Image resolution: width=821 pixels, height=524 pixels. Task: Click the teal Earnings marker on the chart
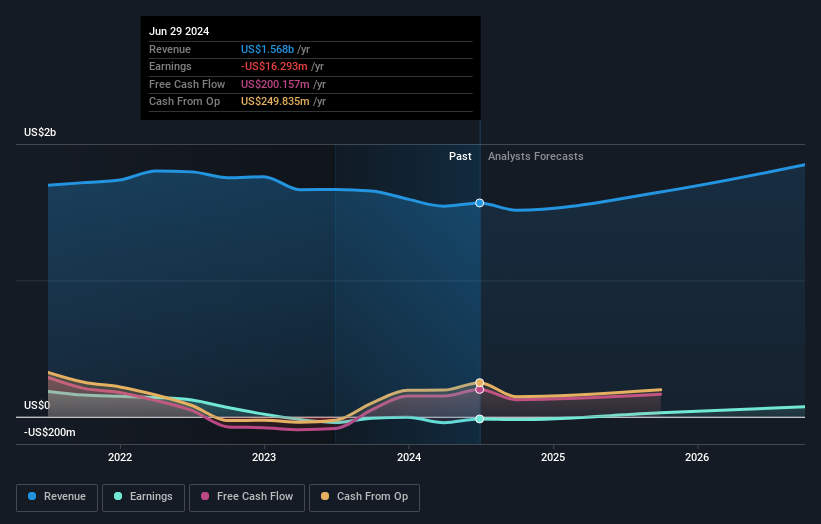[480, 419]
